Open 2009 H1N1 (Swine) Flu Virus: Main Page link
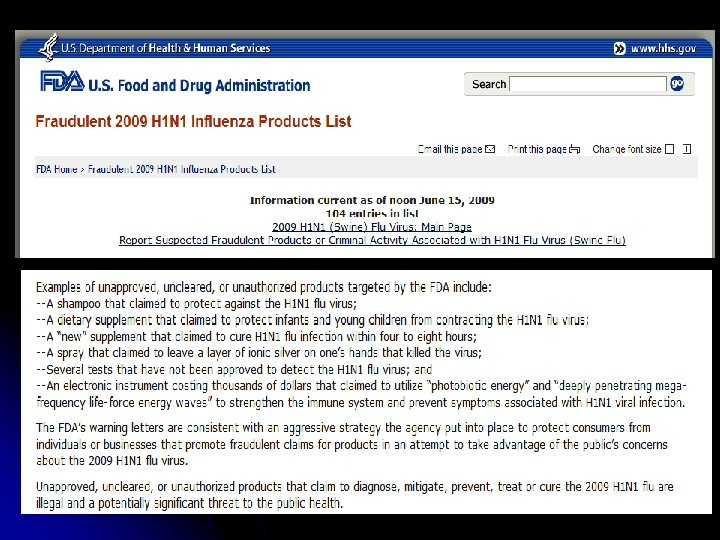This screenshot has width=720, height=540. 372,227
